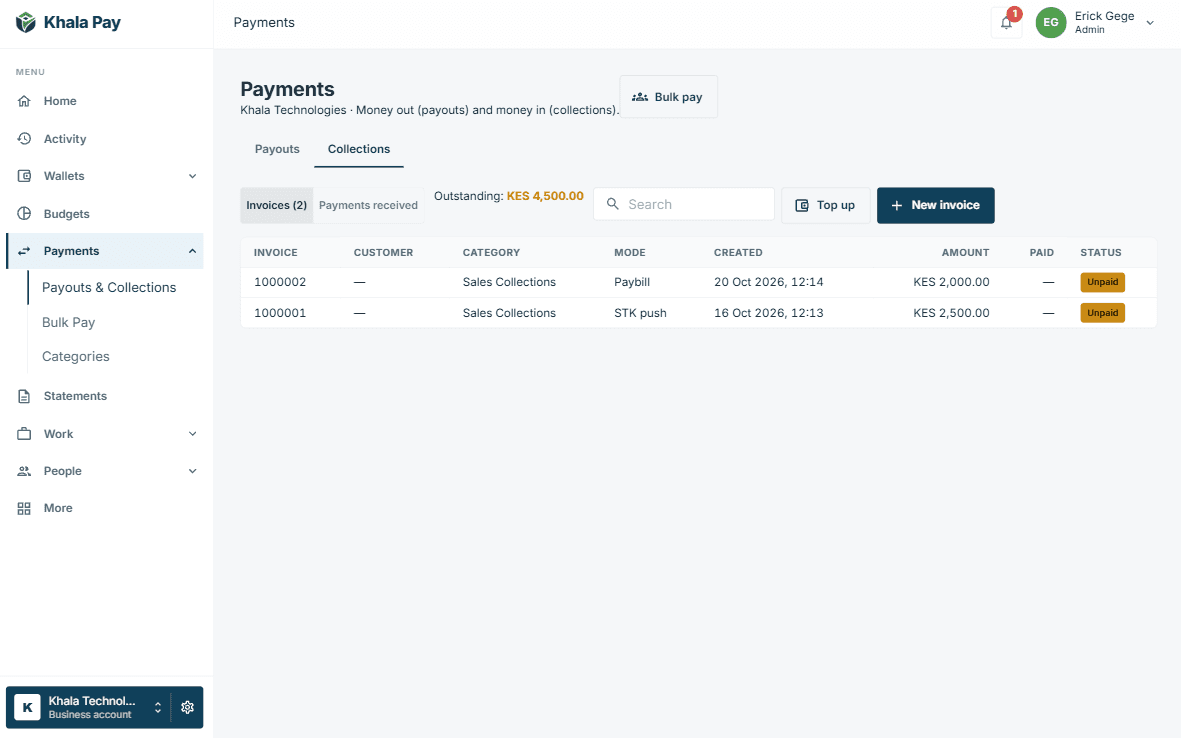Open the business account switcher arrows
The height and width of the screenshot is (738, 1181).
157,707
